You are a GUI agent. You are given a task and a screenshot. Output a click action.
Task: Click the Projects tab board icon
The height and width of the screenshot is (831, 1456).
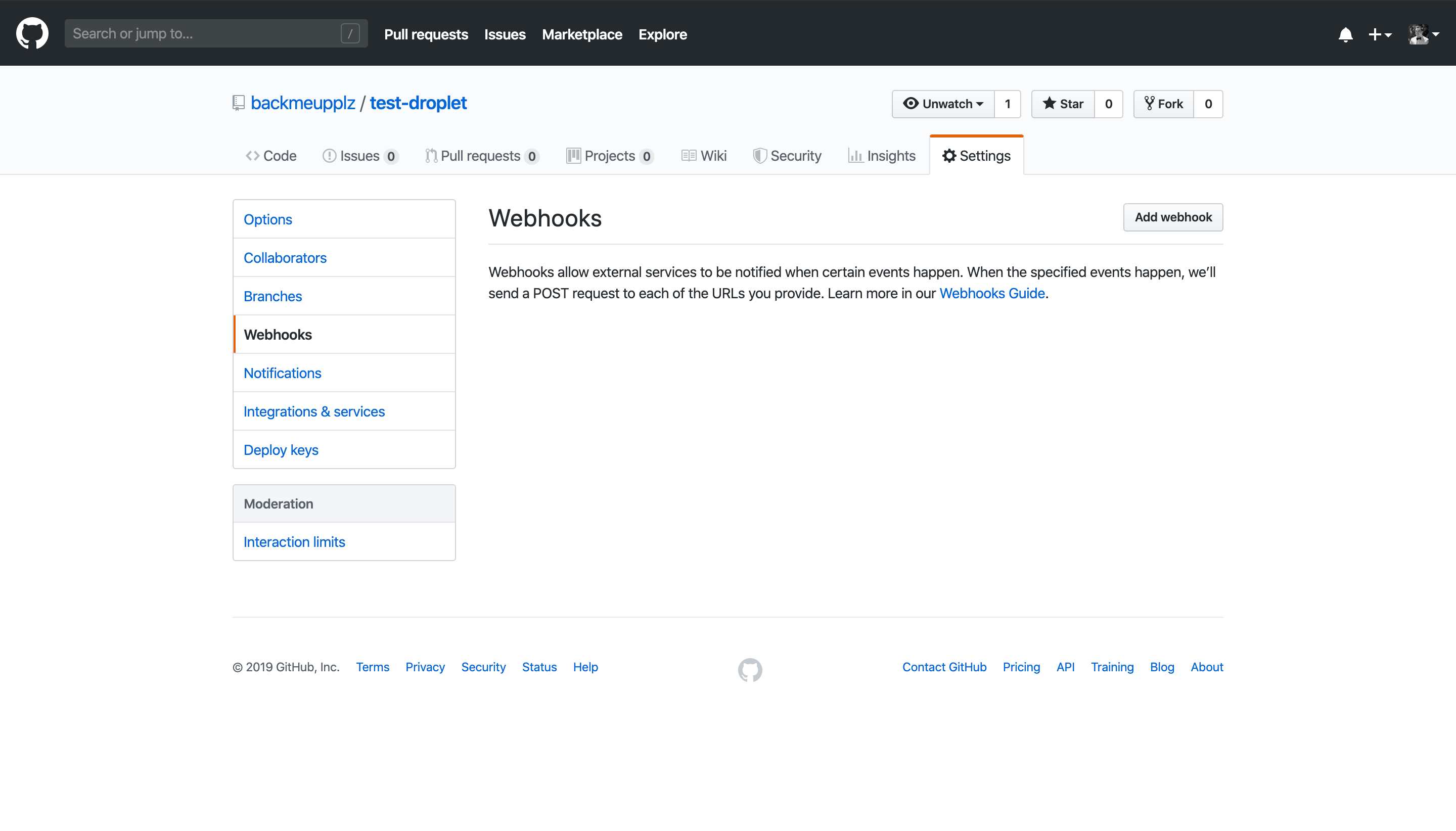pyautogui.click(x=573, y=156)
